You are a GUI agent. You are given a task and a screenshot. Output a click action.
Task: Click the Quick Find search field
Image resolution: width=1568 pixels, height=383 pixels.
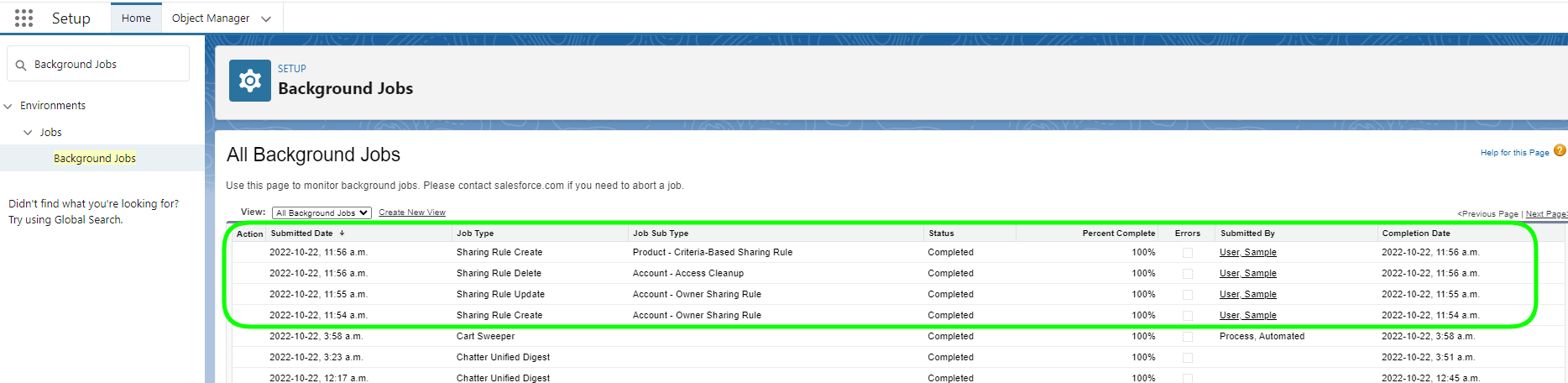coord(98,64)
